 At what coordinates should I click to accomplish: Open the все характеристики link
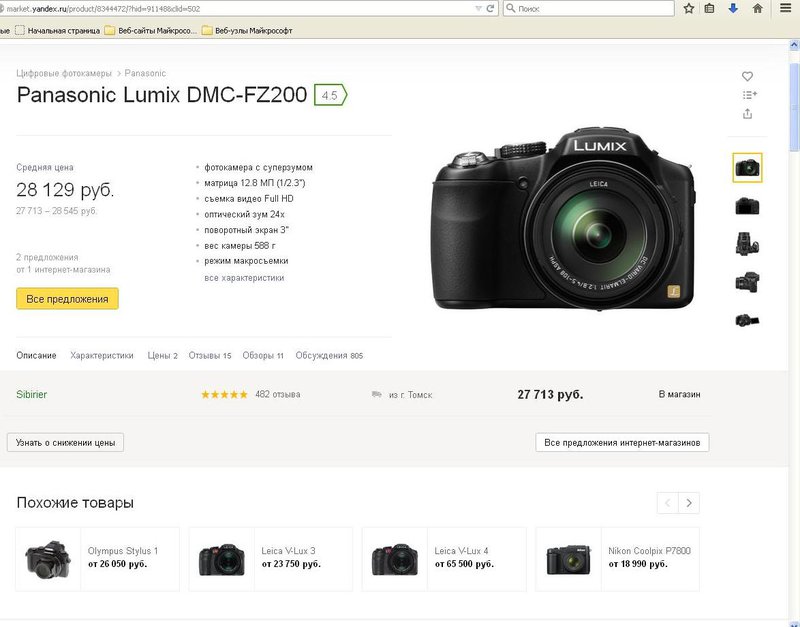pos(244,278)
